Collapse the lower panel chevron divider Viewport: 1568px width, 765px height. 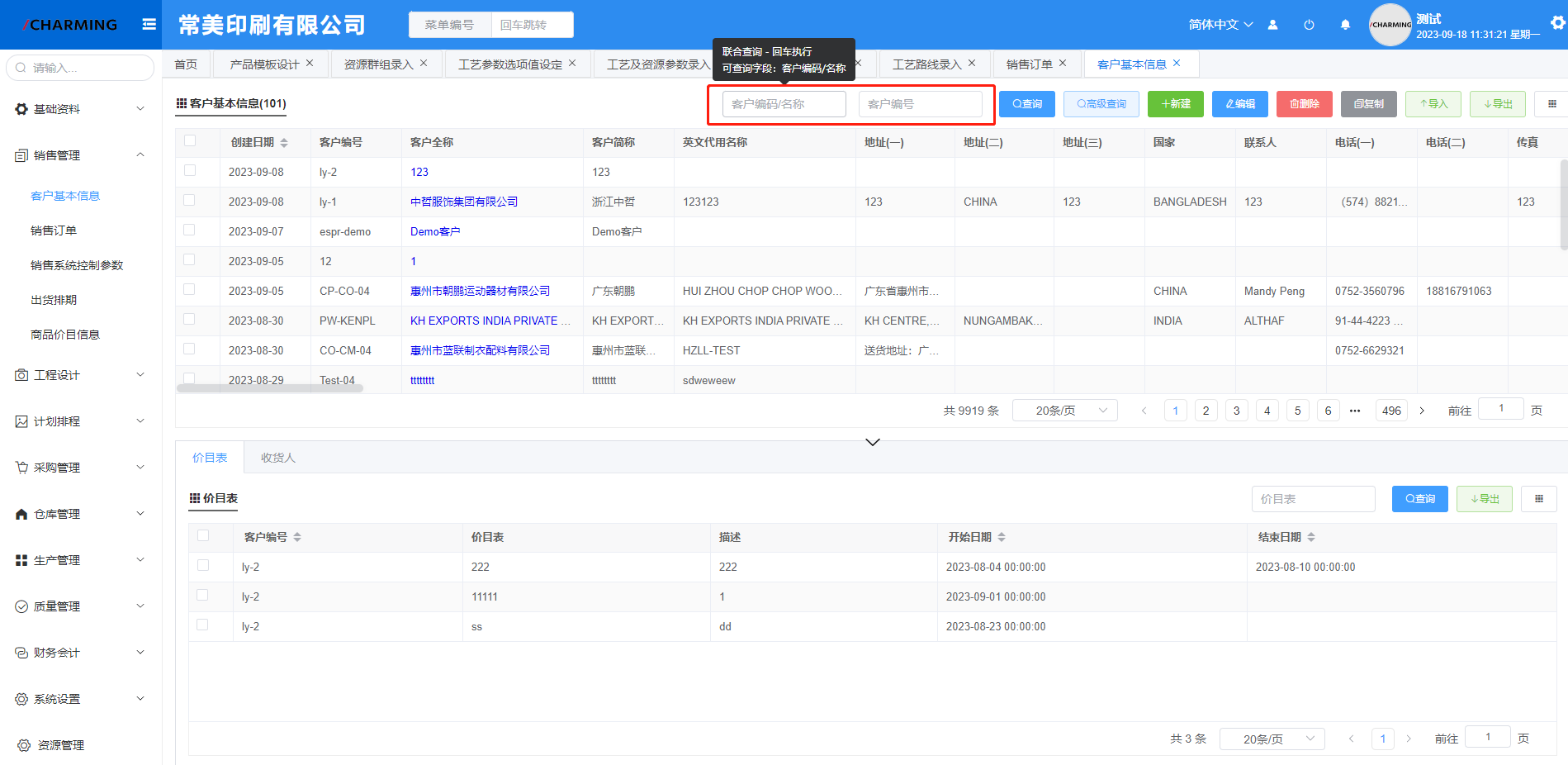pos(873,442)
